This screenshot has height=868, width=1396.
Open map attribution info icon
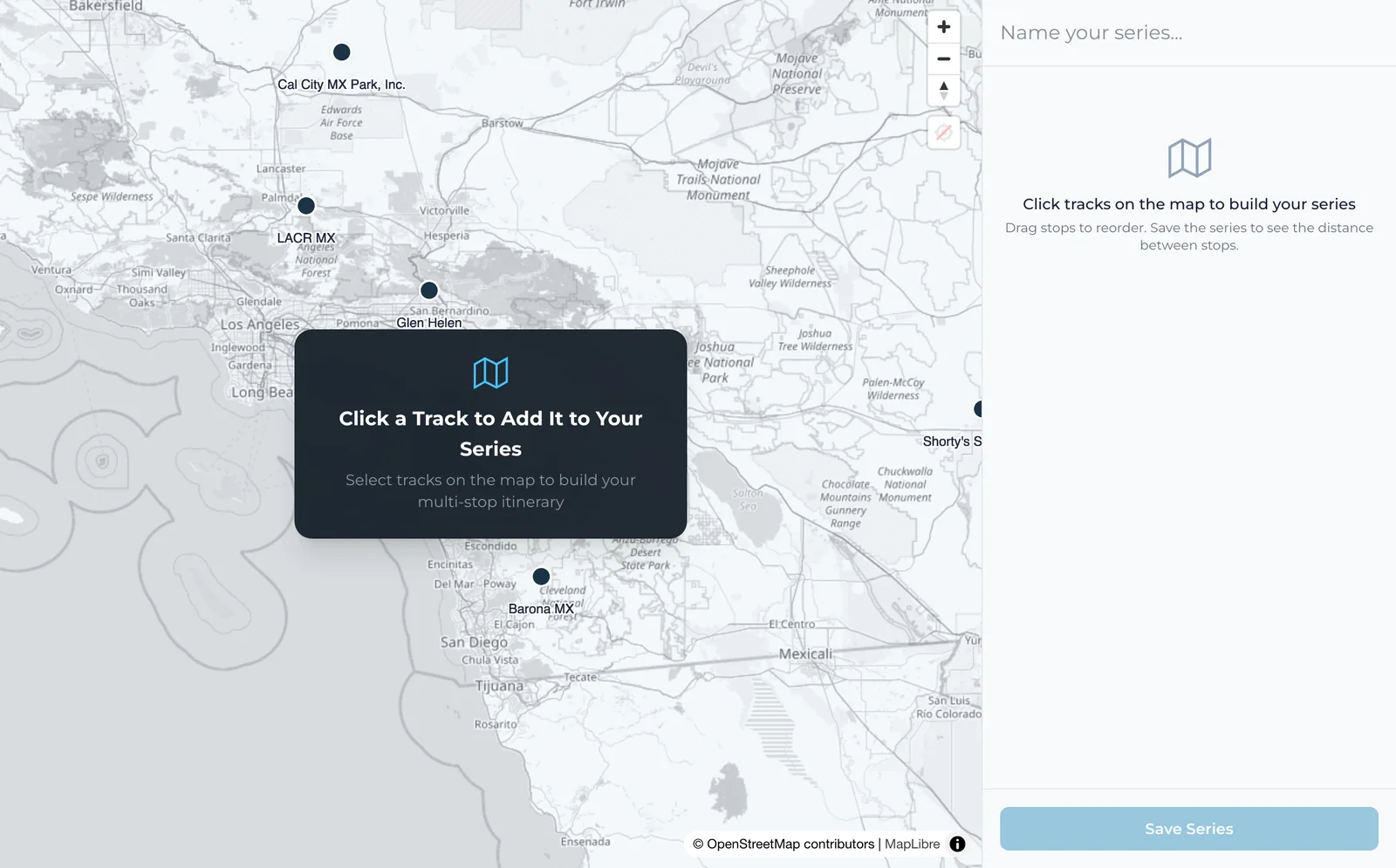pos(957,844)
